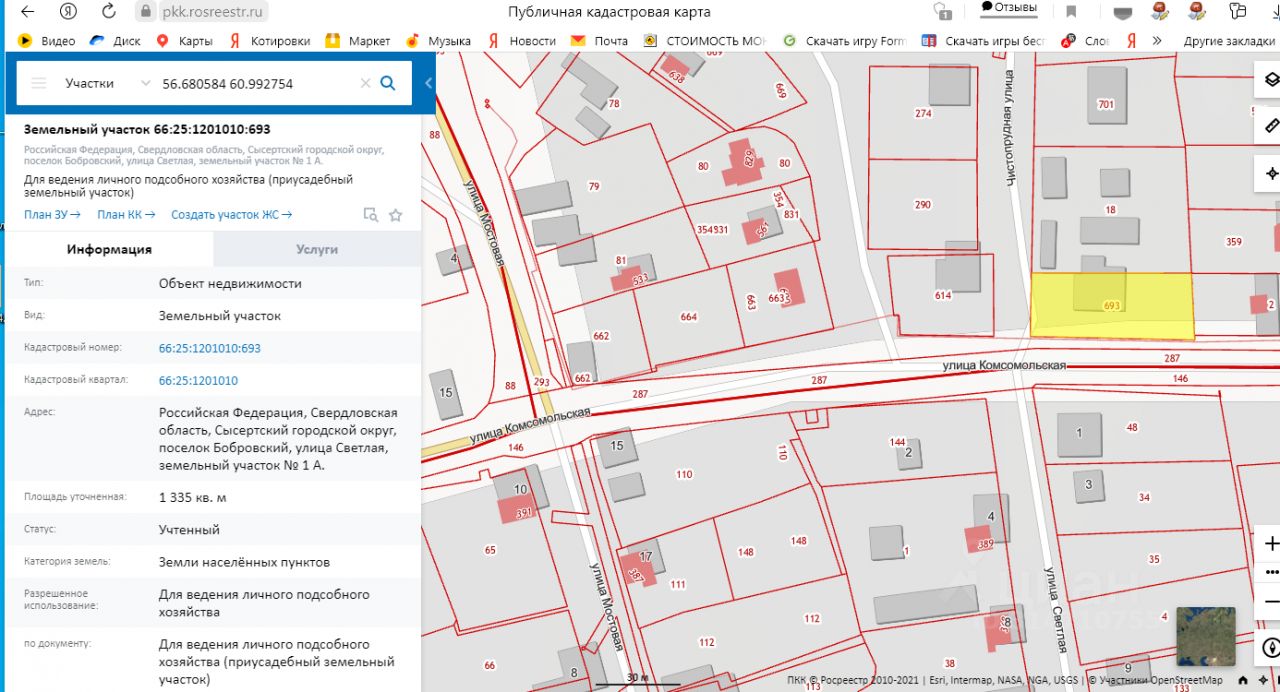Open cadastral number 66:25:1201010:693 link
Image resolution: width=1280 pixels, height=692 pixels.
(209, 348)
